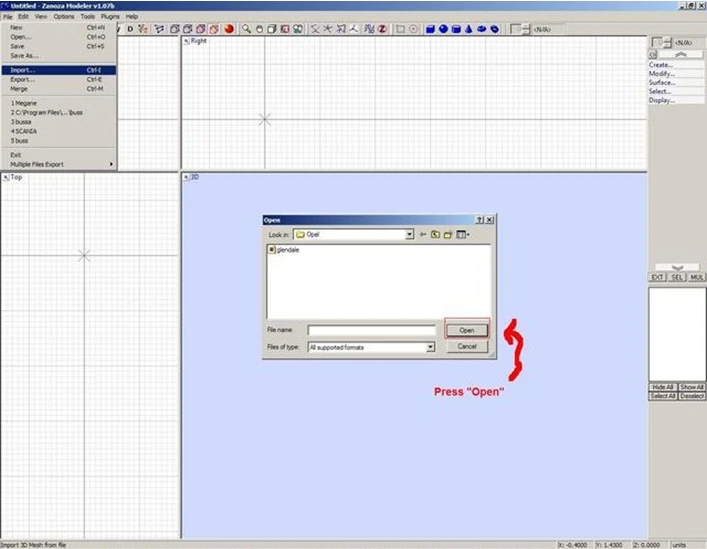The width and height of the screenshot is (707, 549).
Task: Open recent file 1 Megane
Action: pyautogui.click(x=59, y=103)
